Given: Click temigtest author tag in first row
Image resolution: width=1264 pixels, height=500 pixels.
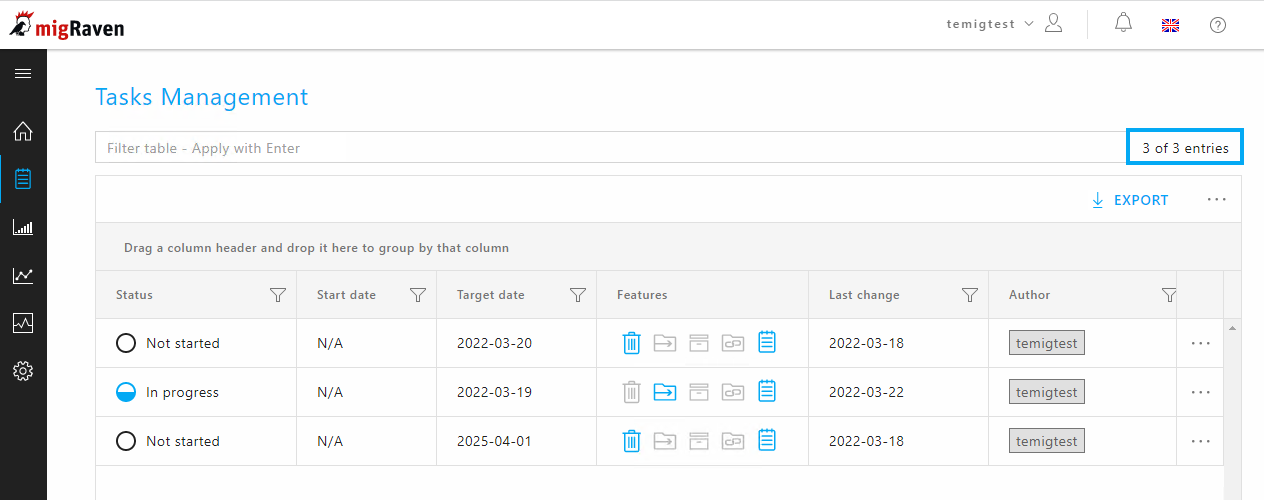Looking at the screenshot, I should (x=1047, y=343).
